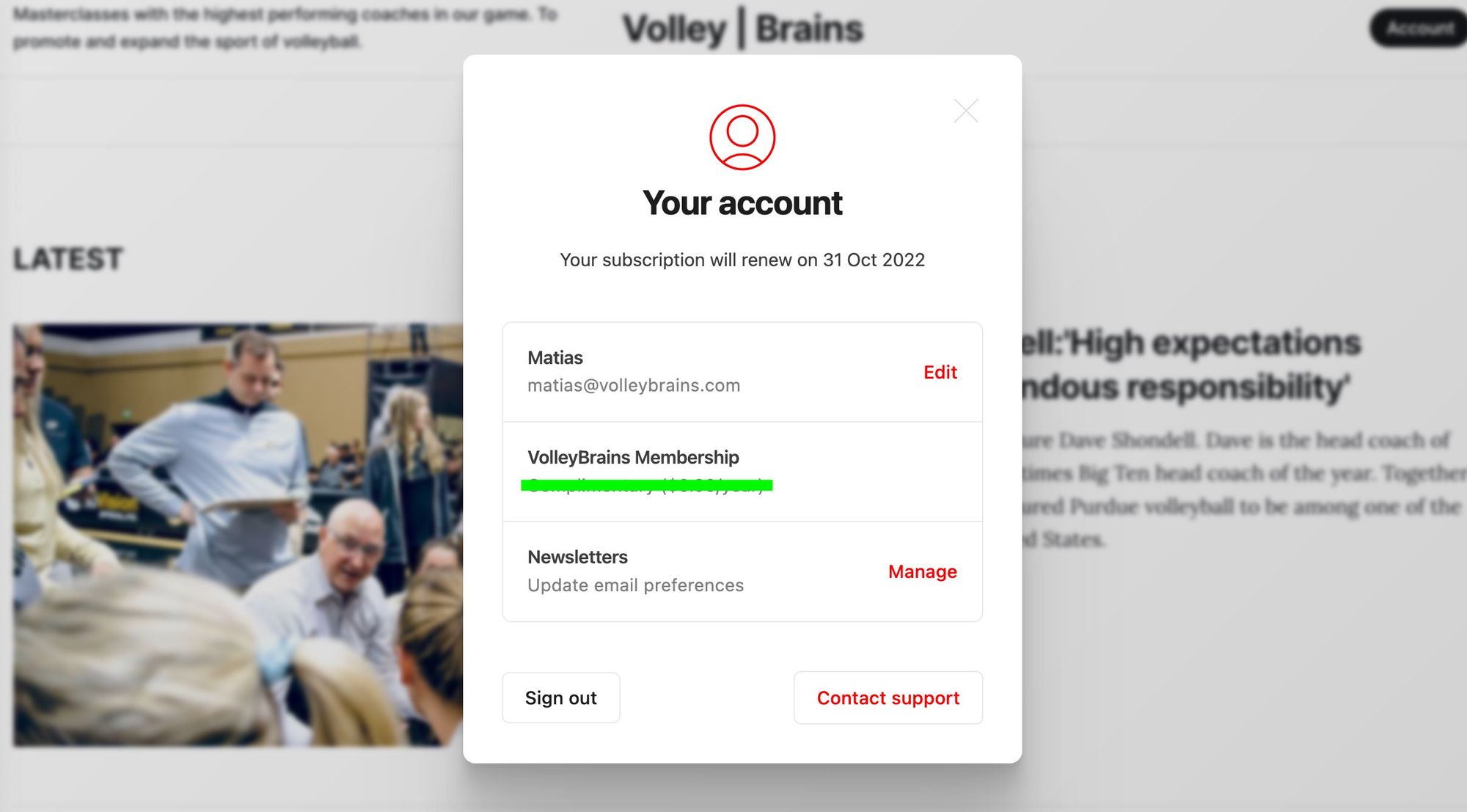Click the Account button in header
The width and height of the screenshot is (1467, 812).
pos(1419,29)
